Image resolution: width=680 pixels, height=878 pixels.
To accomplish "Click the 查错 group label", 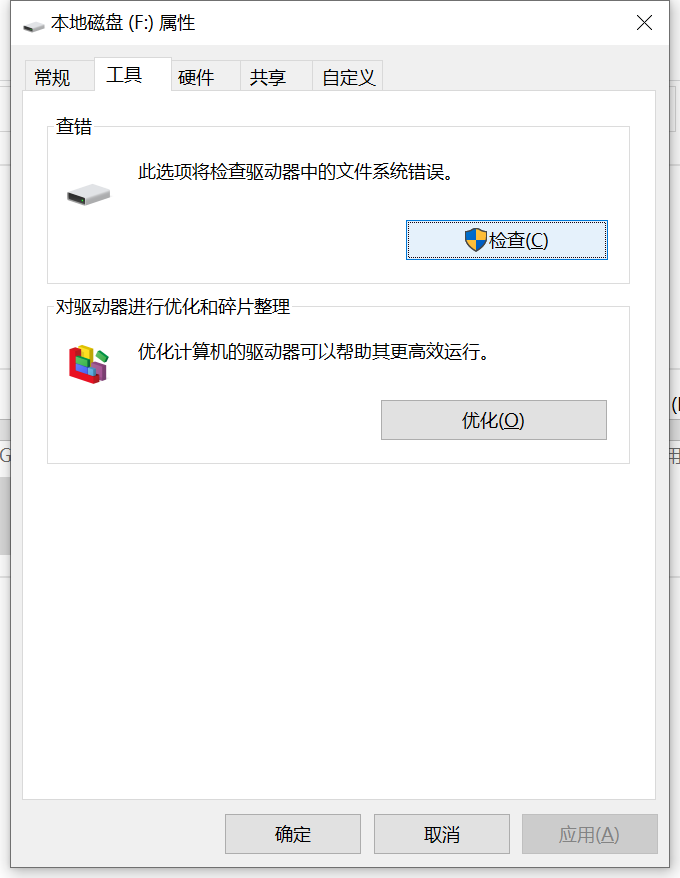I will pyautogui.click(x=74, y=127).
